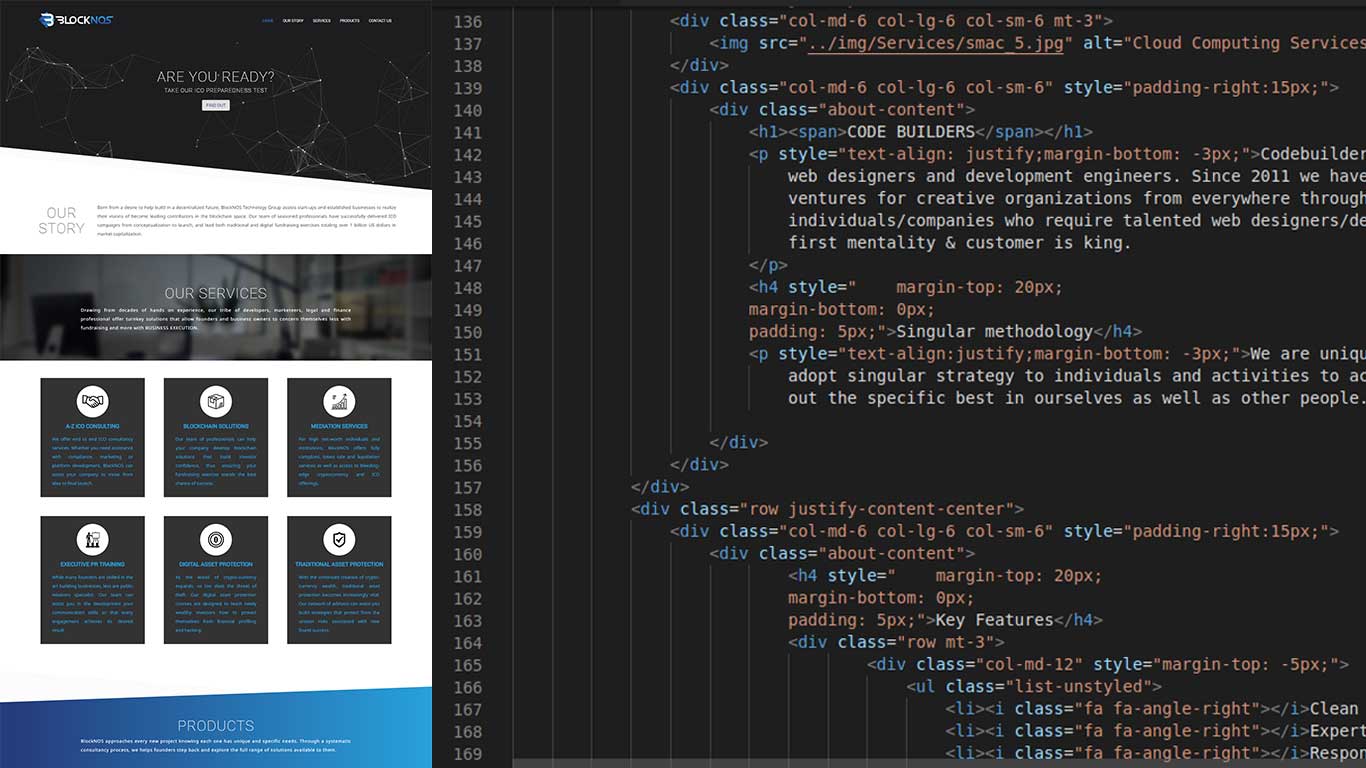
Task: Click the 'OUR SERVICES' section heading
Action: coord(215,293)
